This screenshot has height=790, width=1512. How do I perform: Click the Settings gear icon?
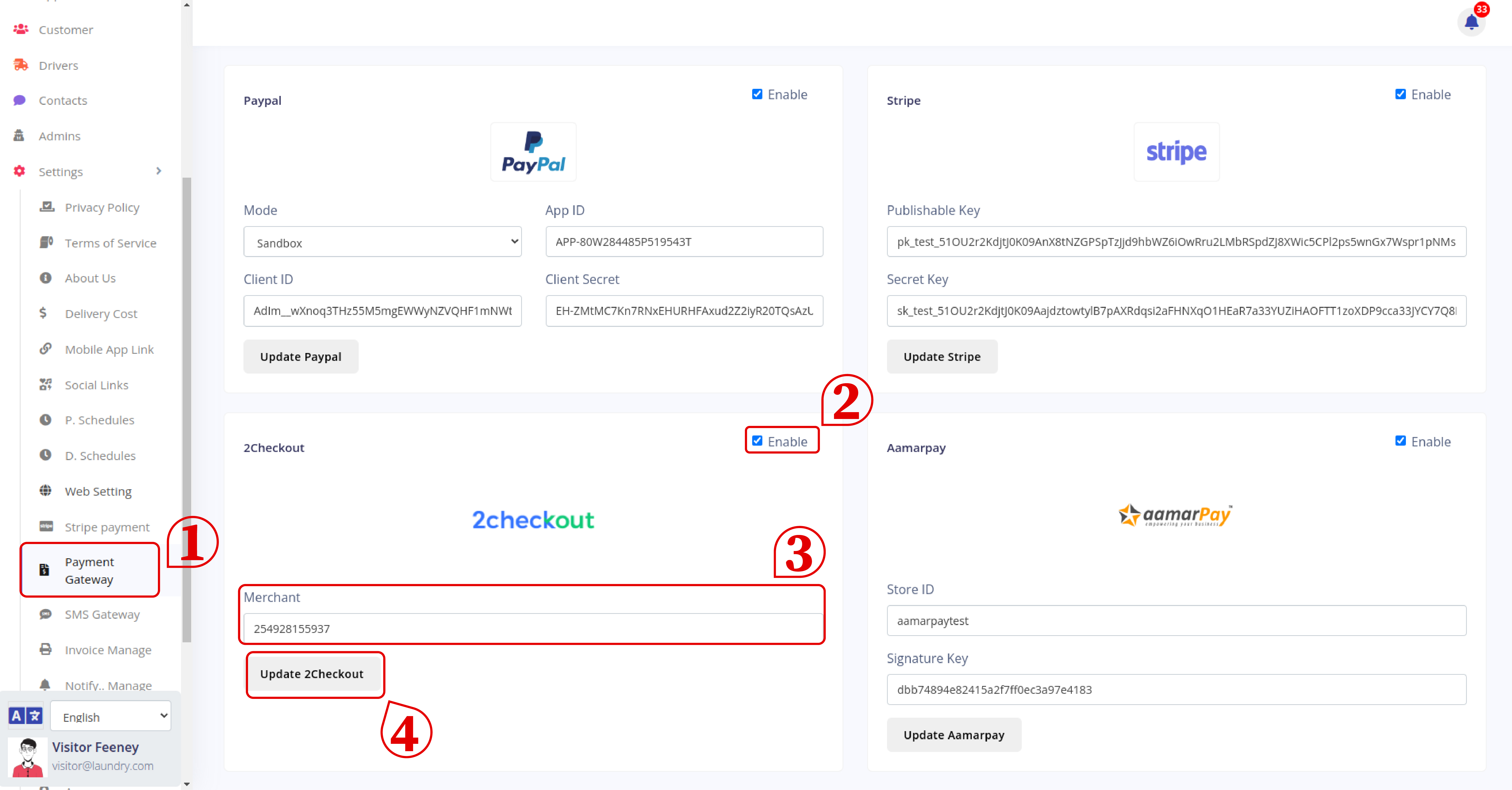(x=19, y=171)
